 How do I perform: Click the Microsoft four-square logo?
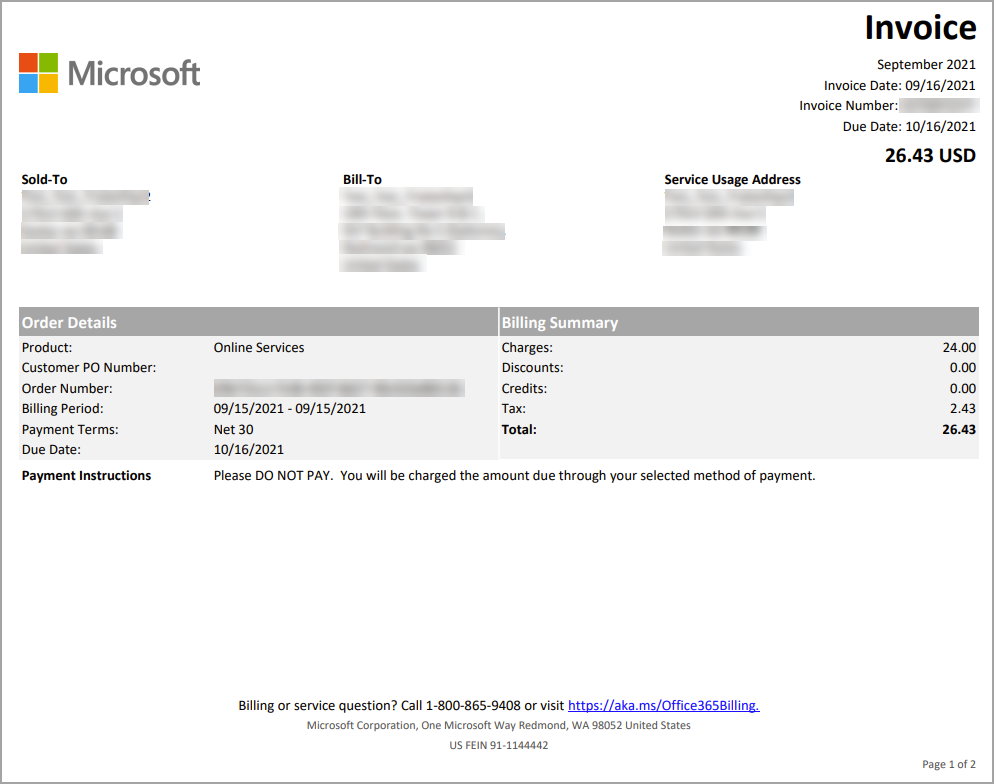point(36,73)
